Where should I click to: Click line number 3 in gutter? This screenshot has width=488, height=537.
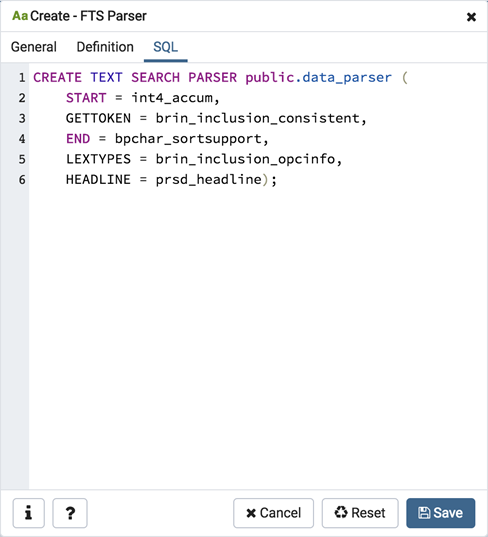pos(22,118)
